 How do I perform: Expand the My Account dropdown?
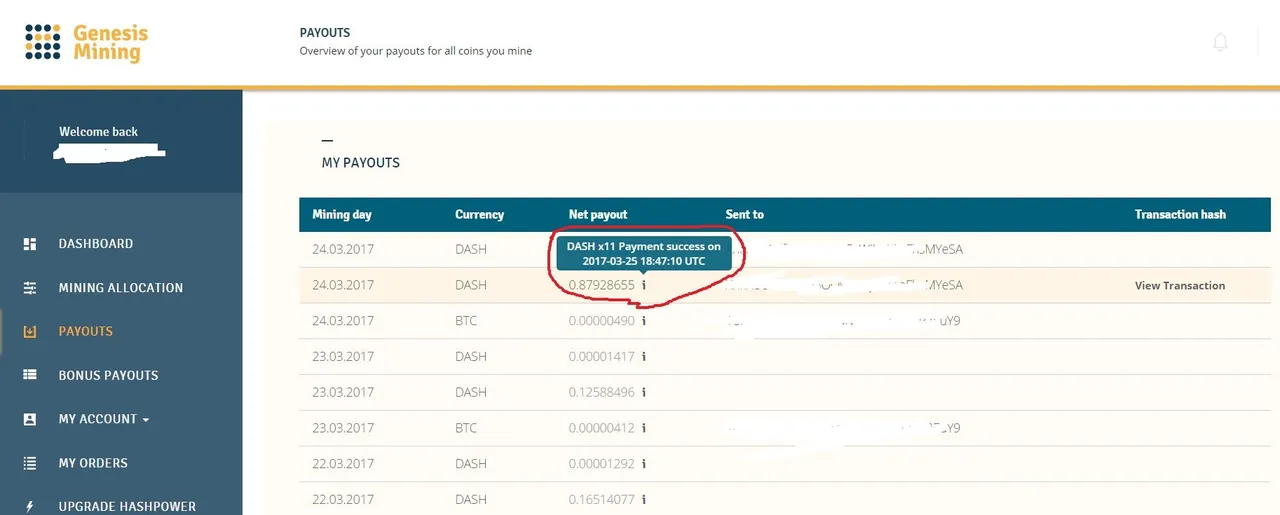tap(104, 419)
